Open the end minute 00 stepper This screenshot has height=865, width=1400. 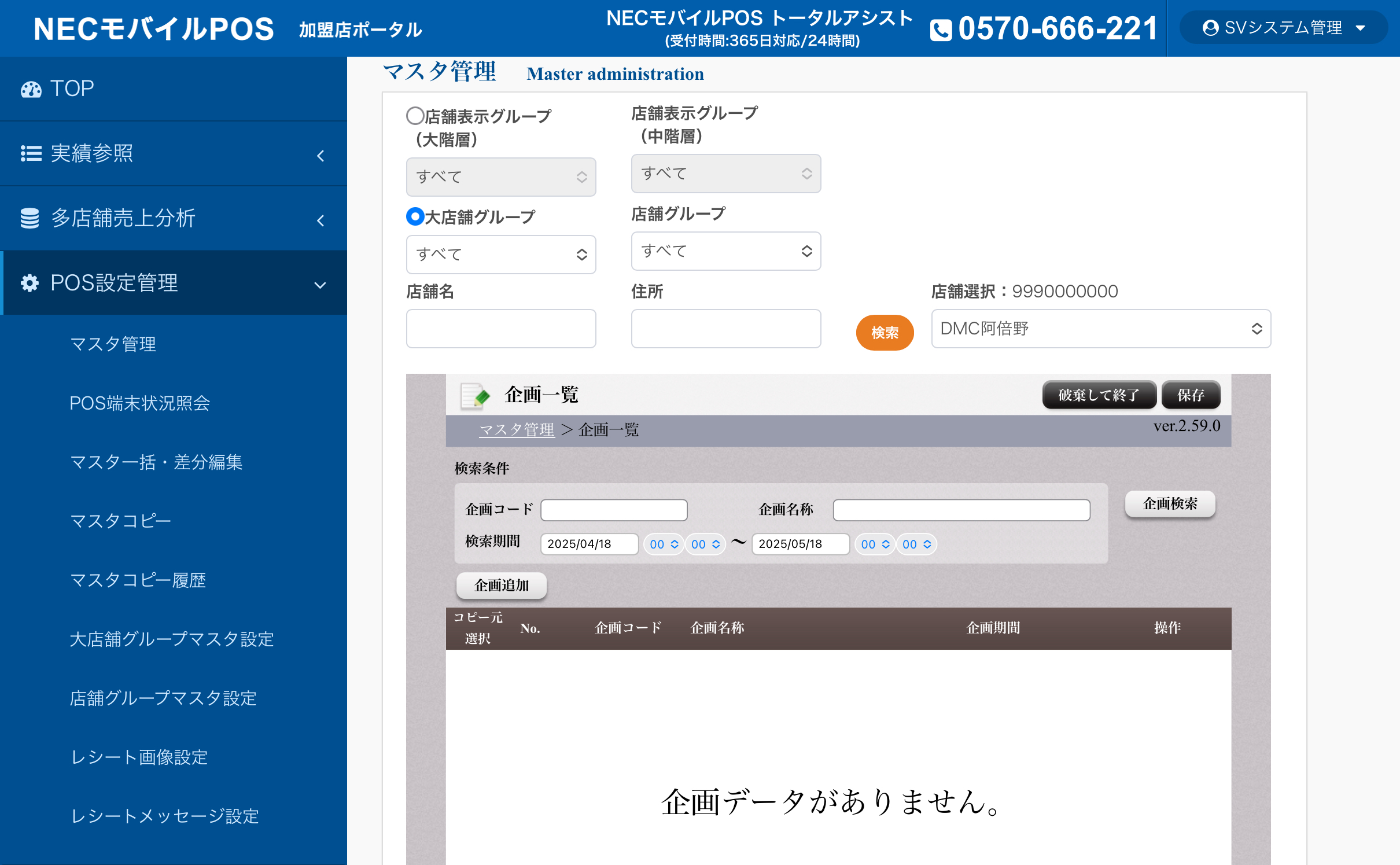(x=916, y=544)
